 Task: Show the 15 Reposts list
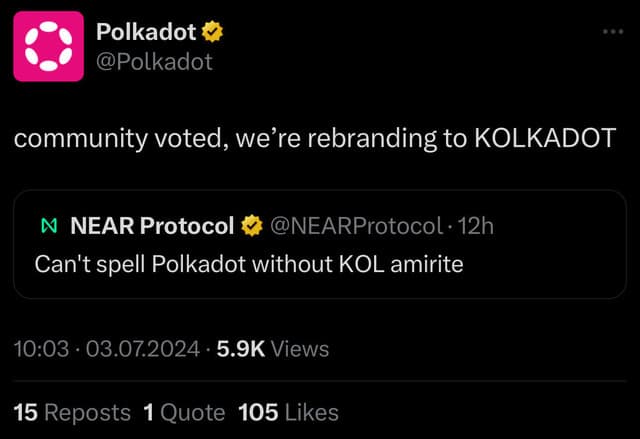72,412
